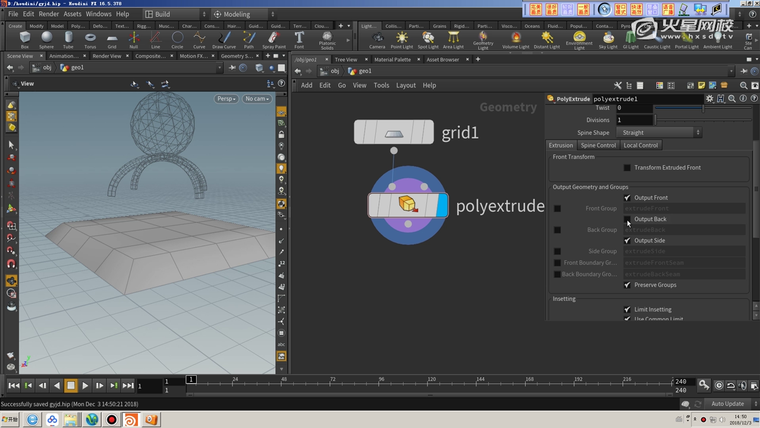Enable the Output Back checkbox

(x=627, y=219)
